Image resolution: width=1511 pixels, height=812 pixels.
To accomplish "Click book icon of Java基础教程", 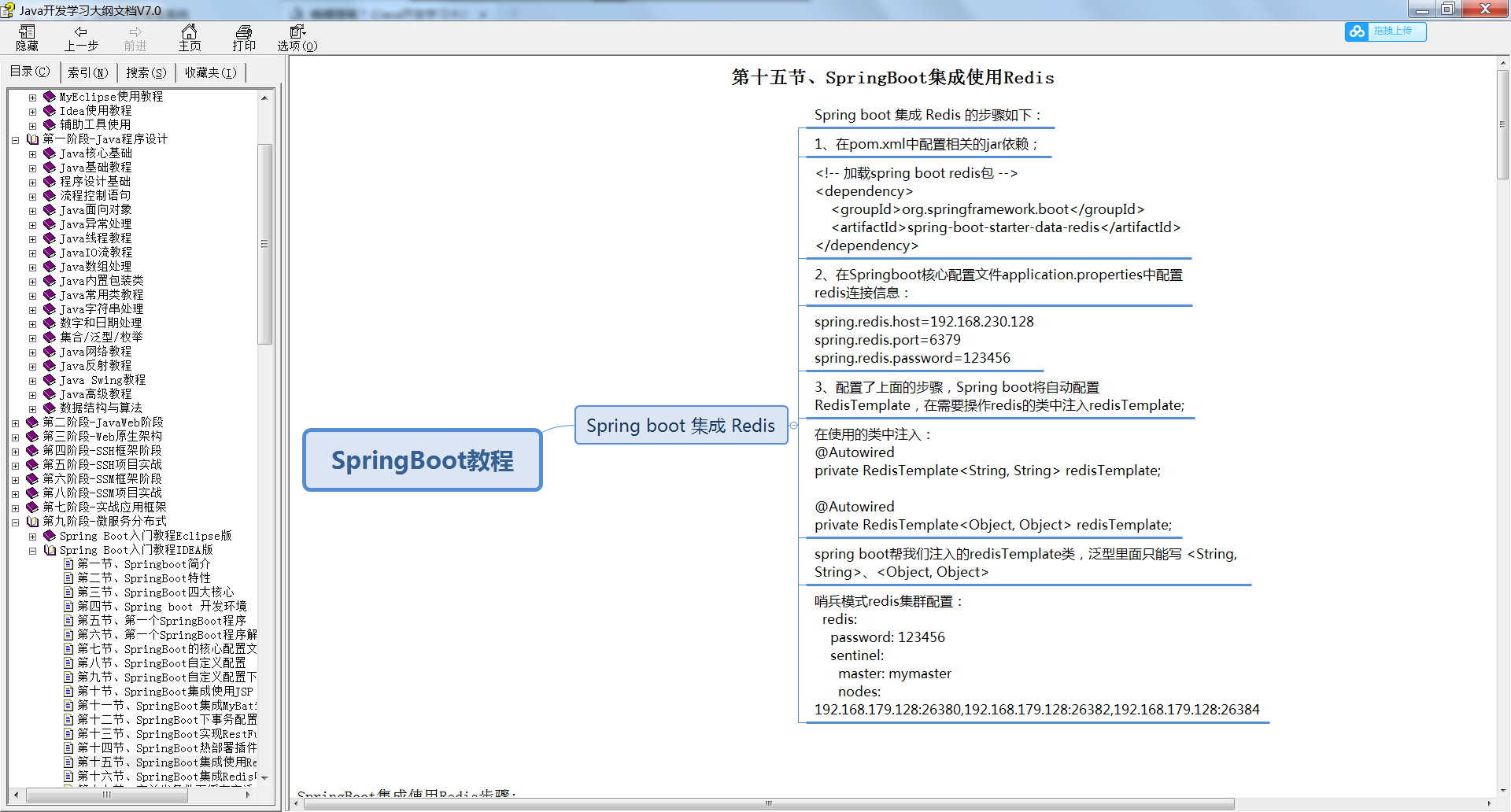I will point(50,167).
